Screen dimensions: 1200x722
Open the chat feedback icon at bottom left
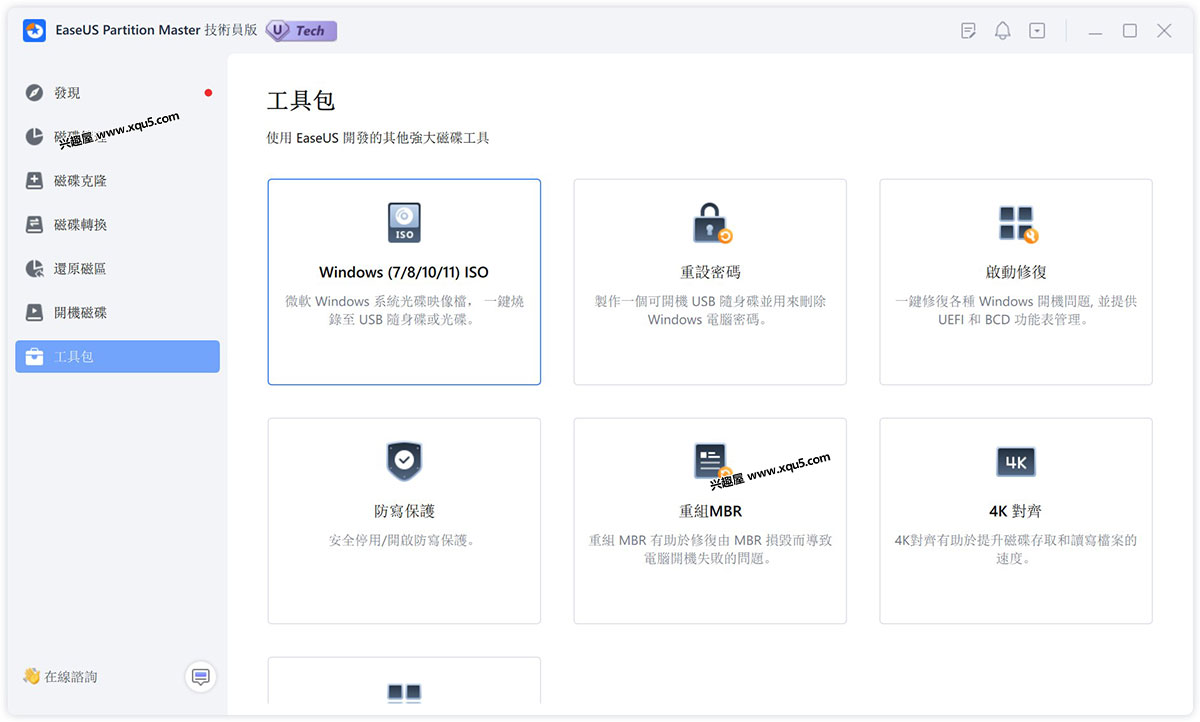tap(200, 677)
